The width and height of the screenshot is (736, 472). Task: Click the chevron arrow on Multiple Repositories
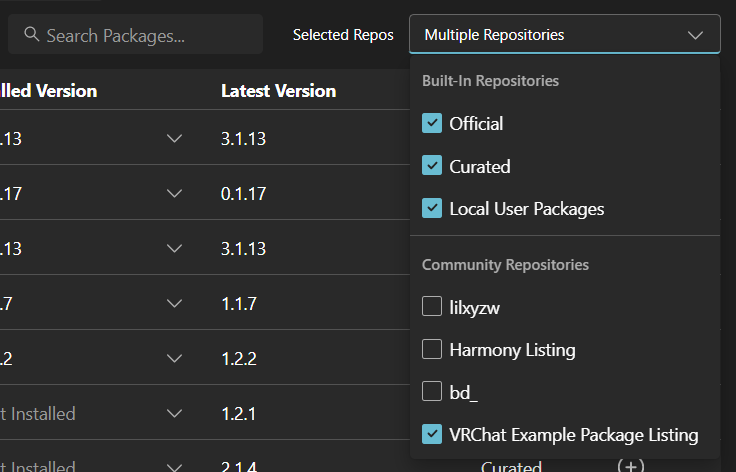(x=696, y=35)
